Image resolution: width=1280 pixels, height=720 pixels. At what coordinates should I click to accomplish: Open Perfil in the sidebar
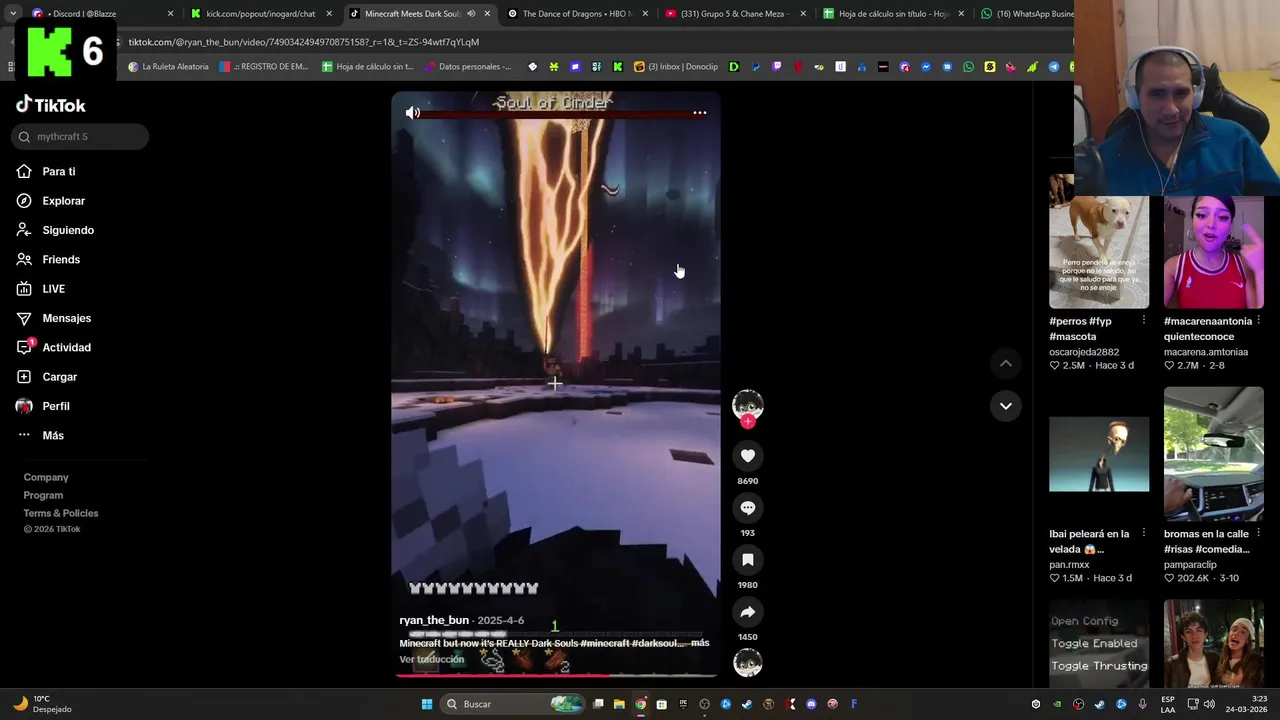point(55,406)
